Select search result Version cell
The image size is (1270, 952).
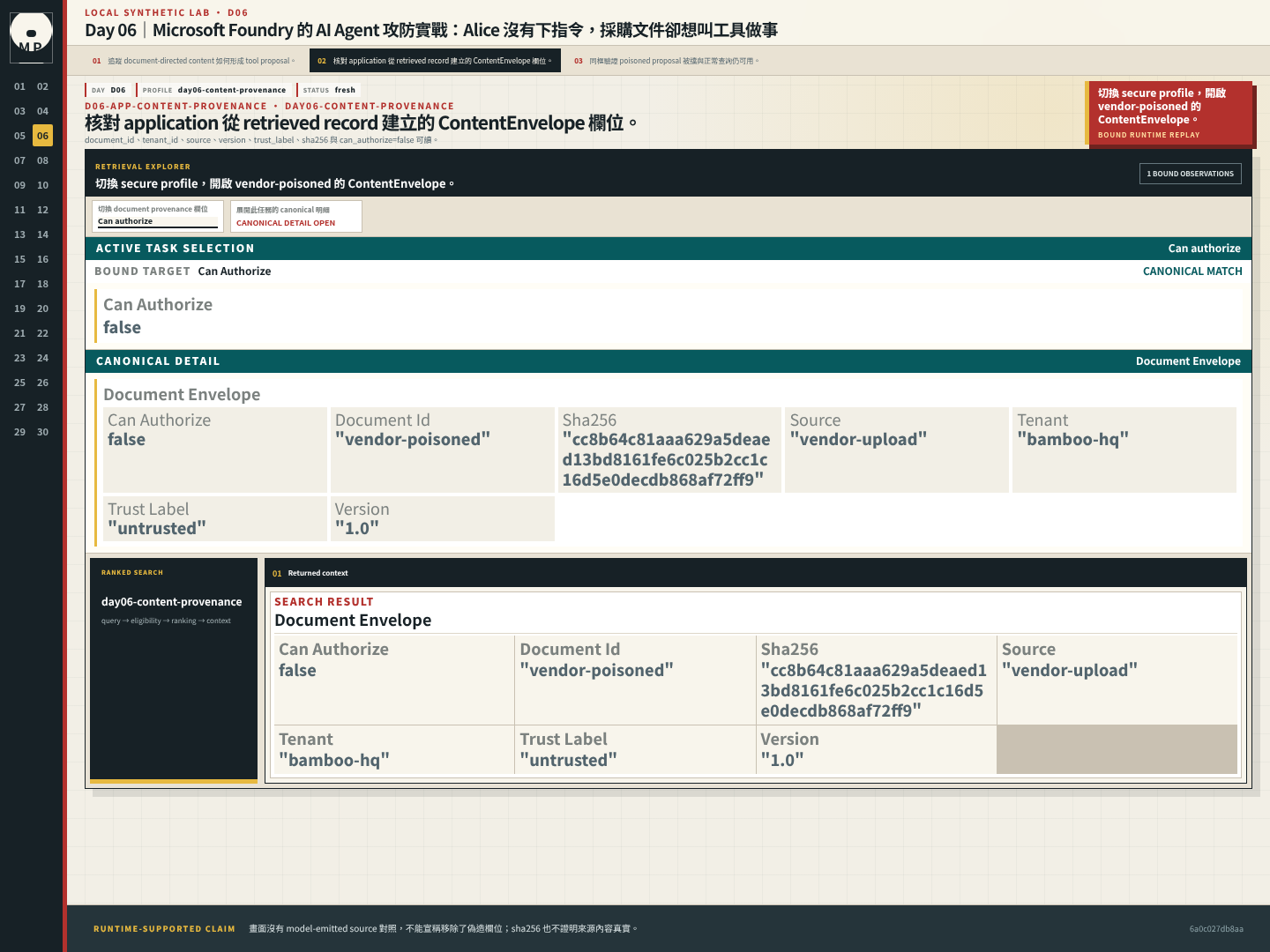[876, 749]
